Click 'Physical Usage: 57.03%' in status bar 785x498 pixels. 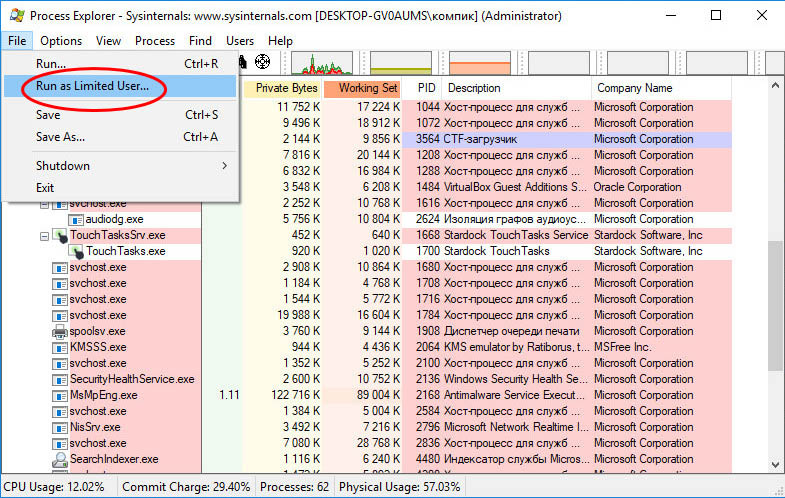tap(400, 487)
